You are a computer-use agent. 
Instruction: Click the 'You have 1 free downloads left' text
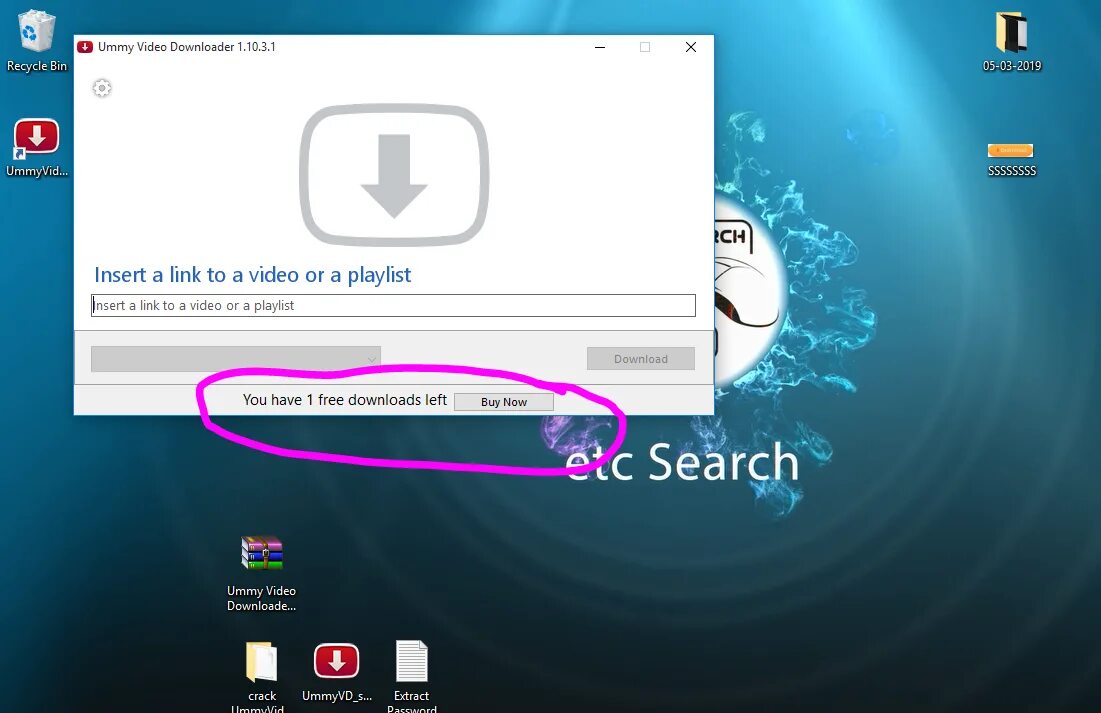coord(345,400)
